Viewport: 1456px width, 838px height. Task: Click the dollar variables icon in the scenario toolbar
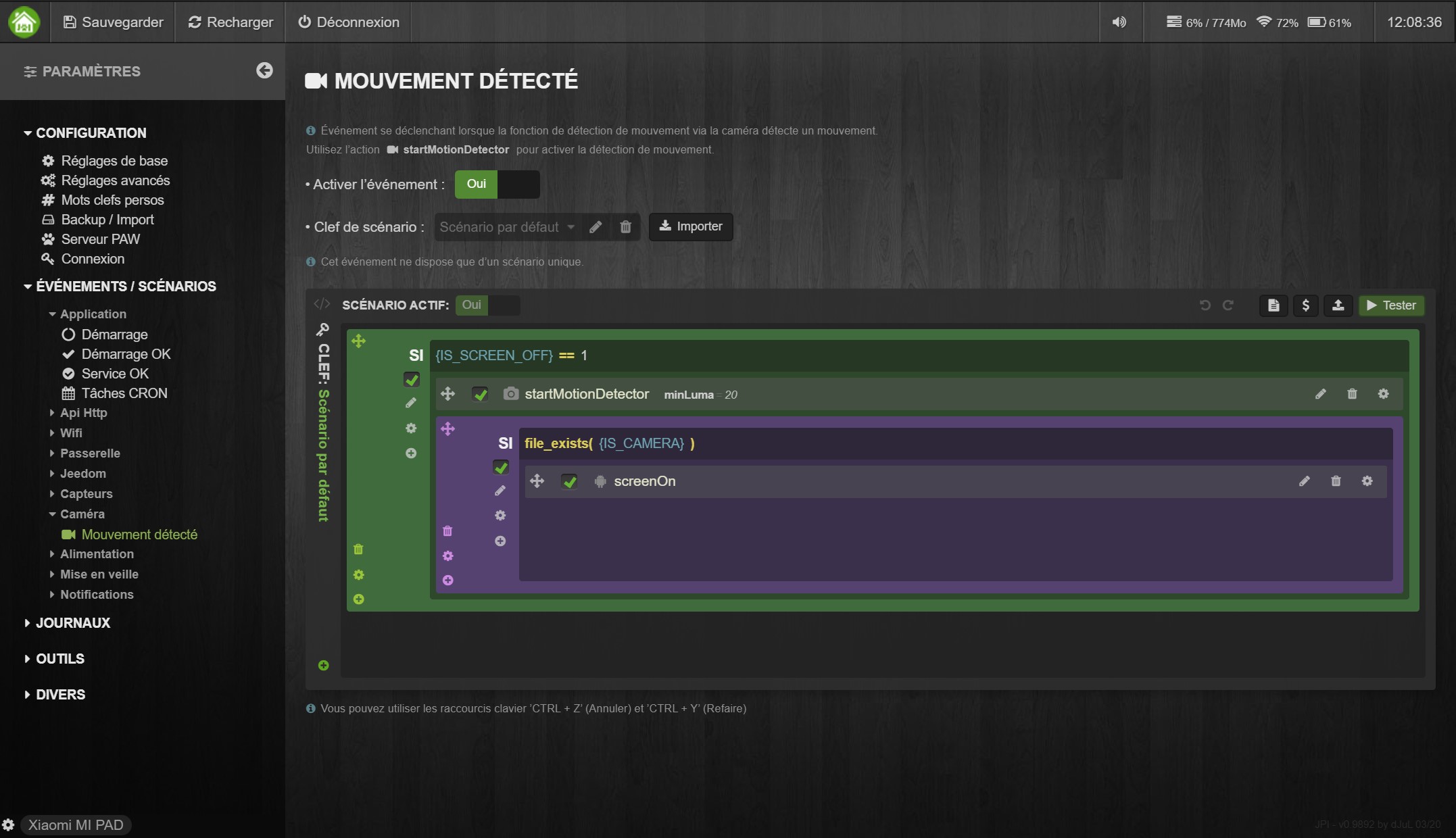pos(1305,305)
